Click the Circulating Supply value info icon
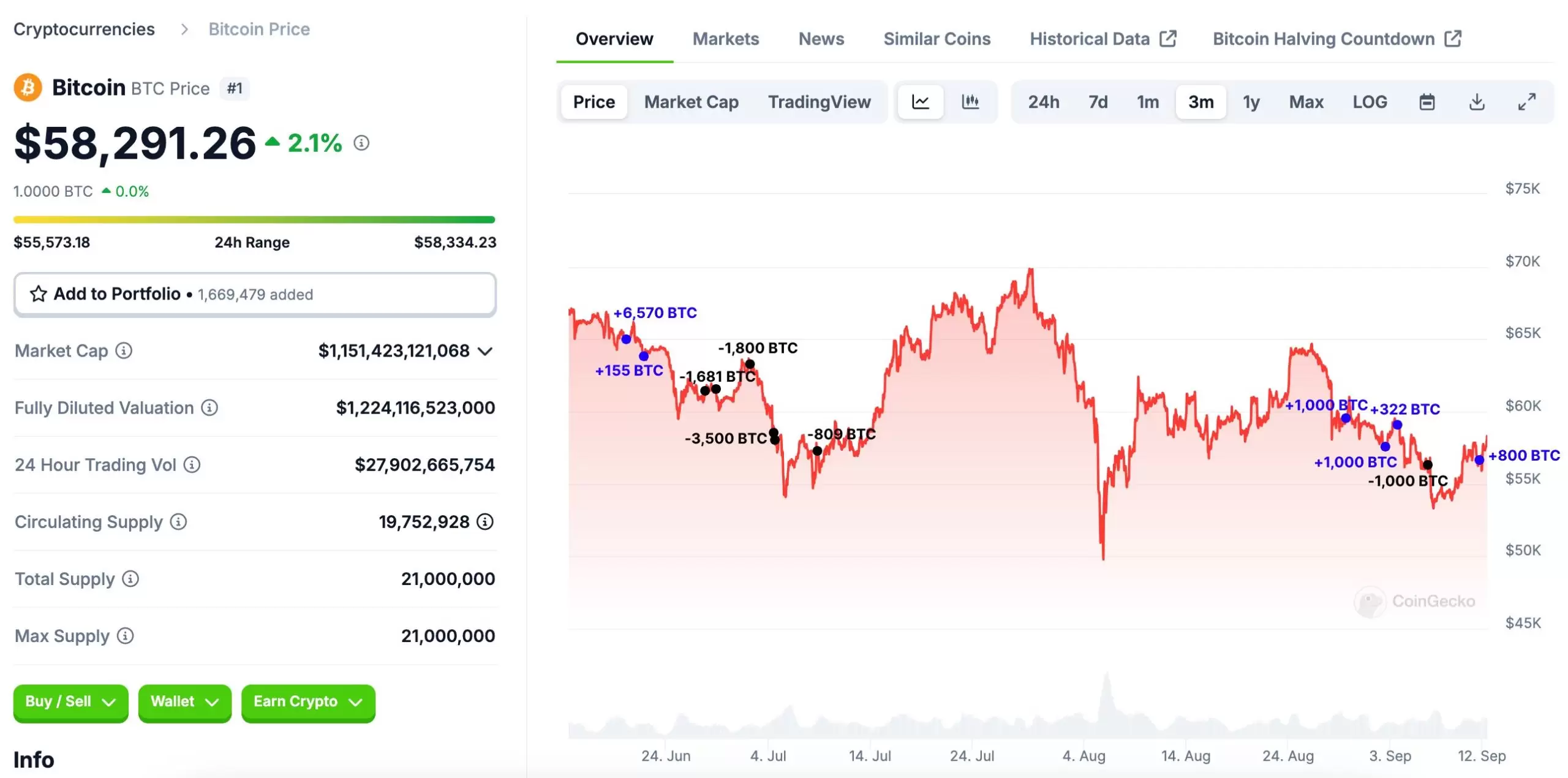 pyautogui.click(x=485, y=521)
